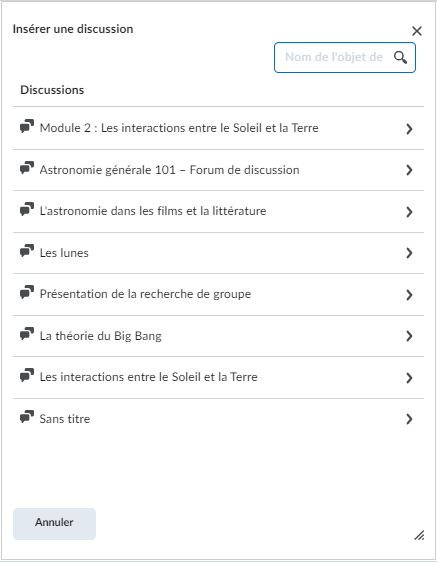This screenshot has width=437, height=562.
Task: Click discussion icon beside La théorie du Big Bang
Action: pos(27,334)
